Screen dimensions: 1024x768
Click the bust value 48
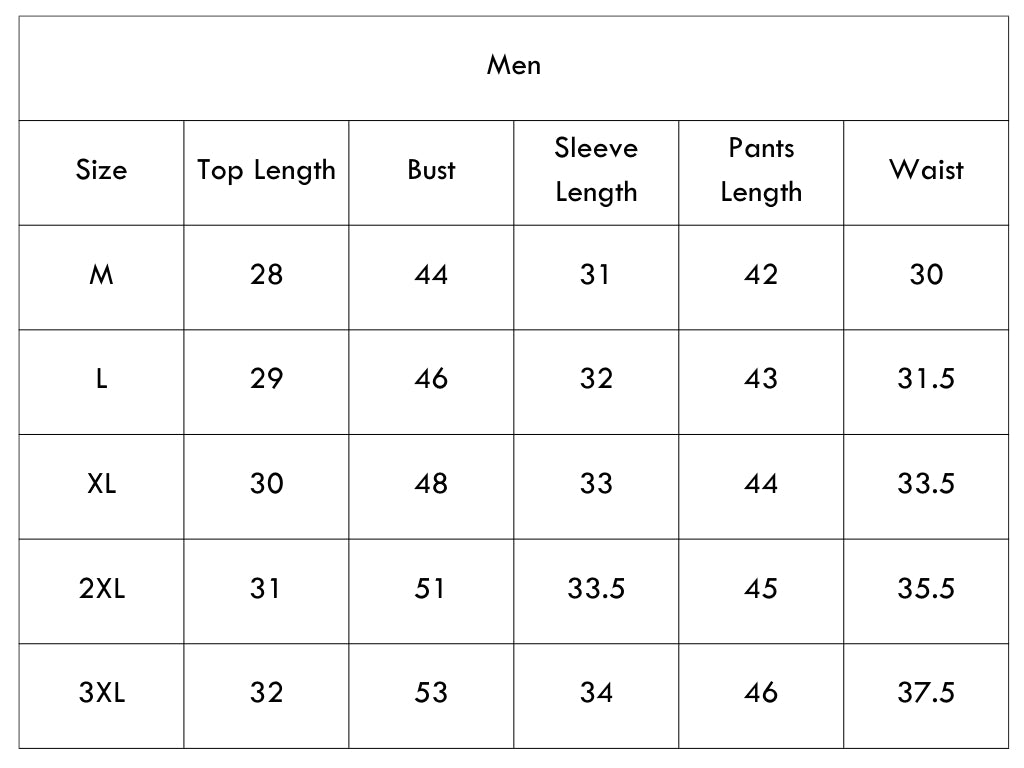pos(431,484)
